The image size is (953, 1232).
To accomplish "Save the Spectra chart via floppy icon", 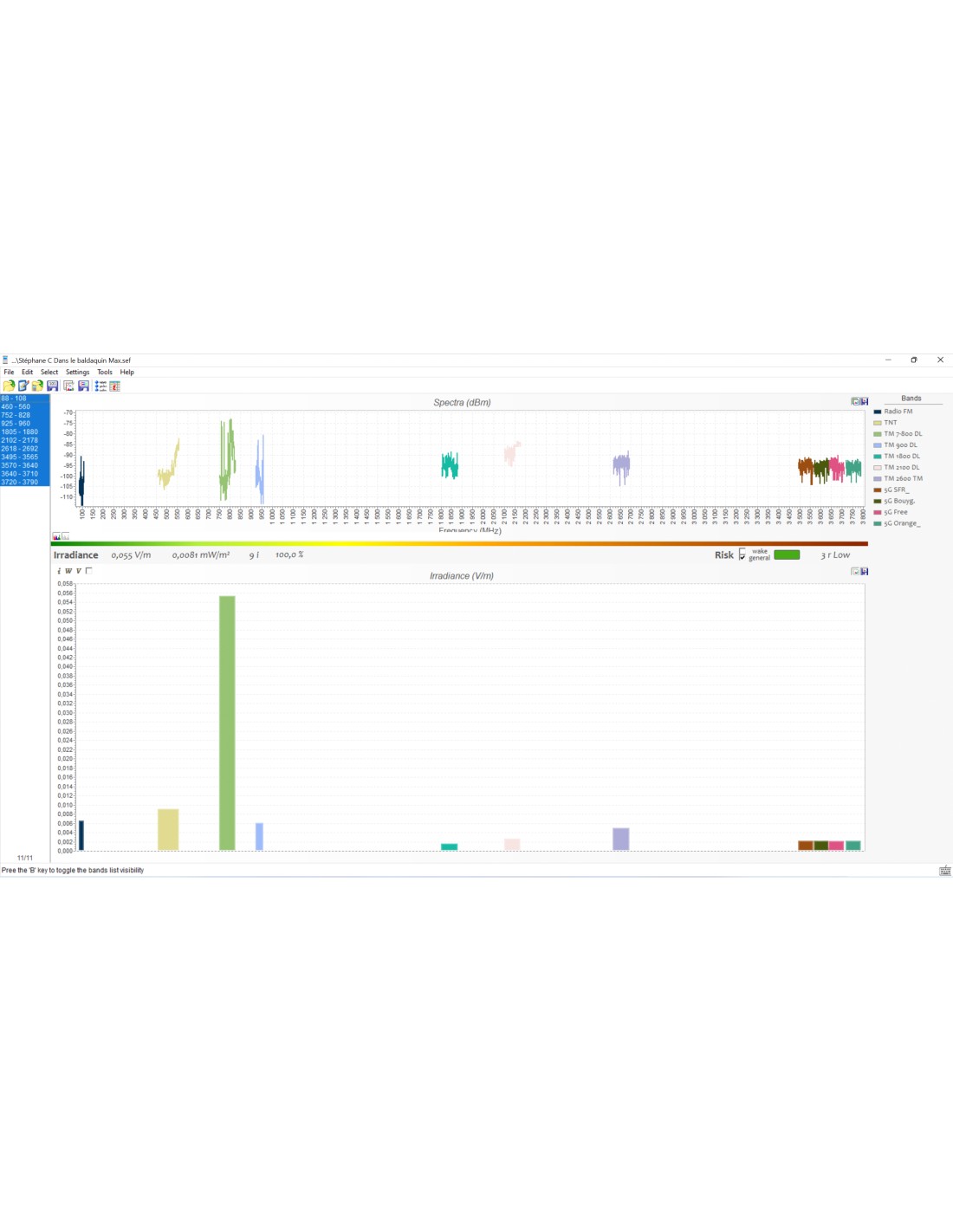I will click(x=864, y=401).
